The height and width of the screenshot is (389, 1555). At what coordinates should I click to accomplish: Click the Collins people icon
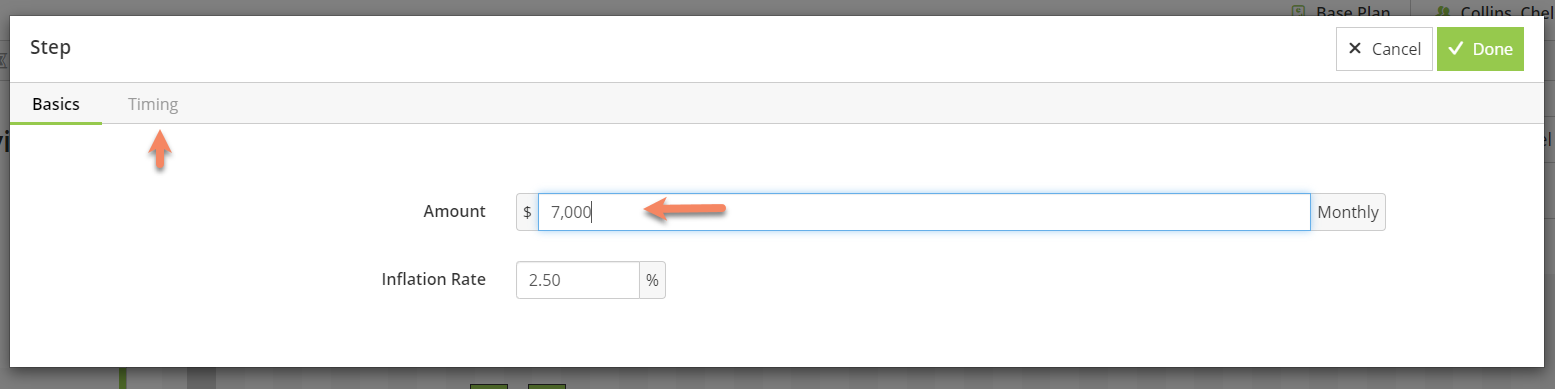(1443, 11)
